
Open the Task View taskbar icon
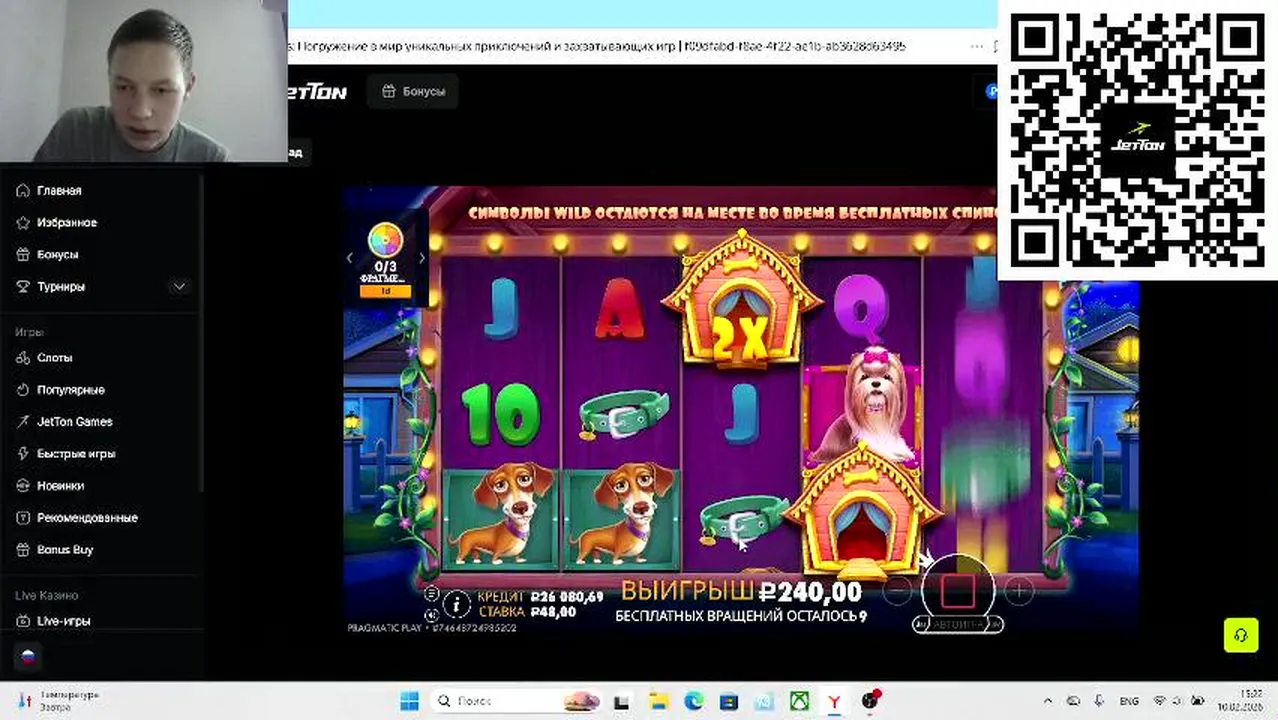tap(622, 701)
